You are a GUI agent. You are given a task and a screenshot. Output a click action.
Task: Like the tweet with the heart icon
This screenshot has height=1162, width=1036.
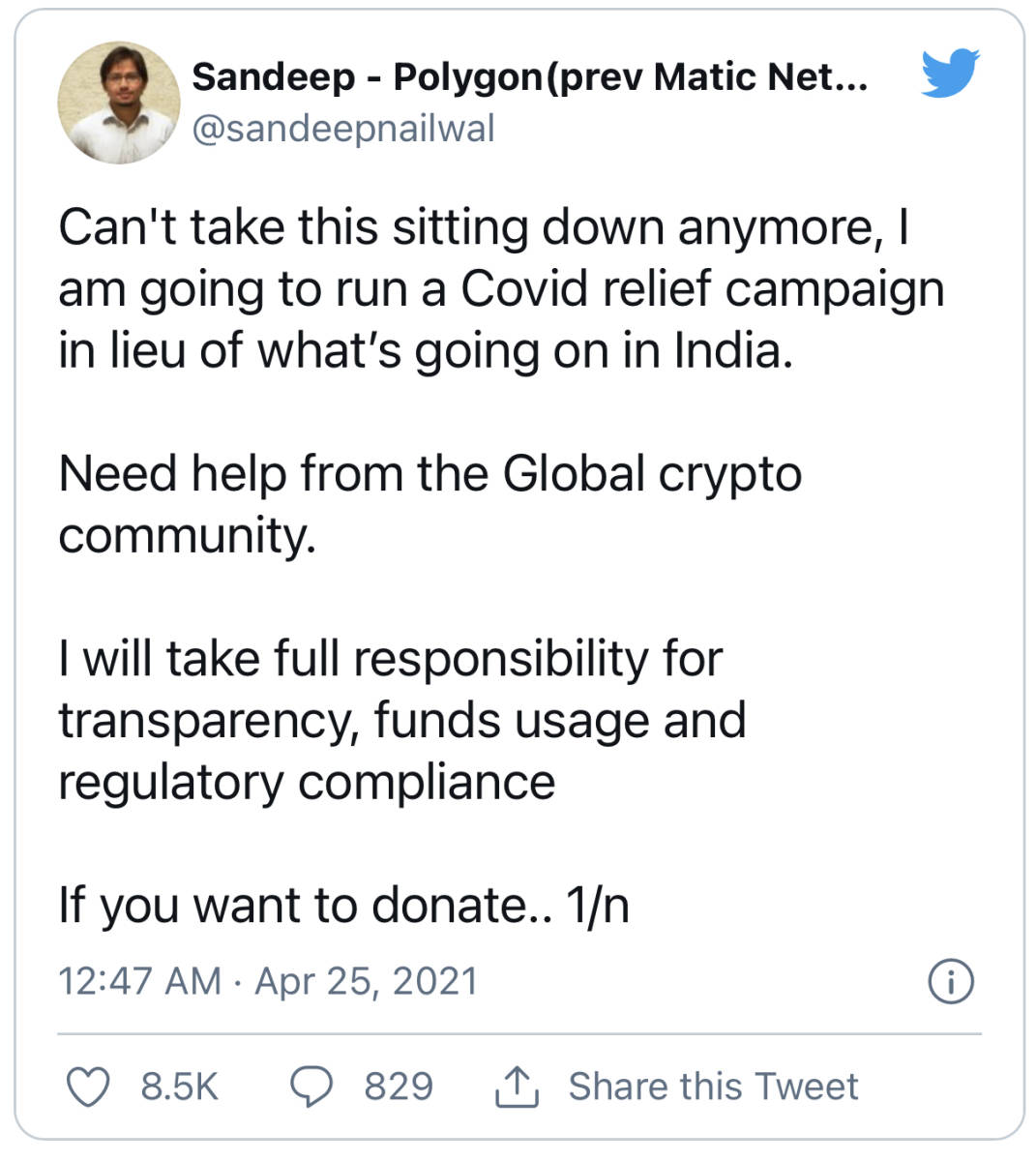(x=88, y=1087)
